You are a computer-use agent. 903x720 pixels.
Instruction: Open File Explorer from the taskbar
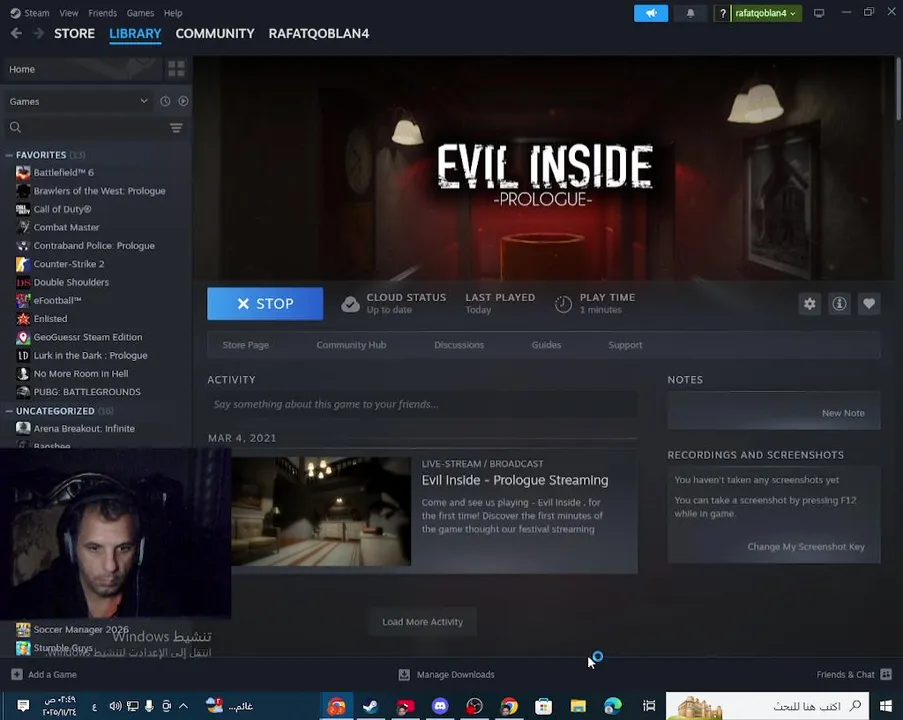coord(578,706)
